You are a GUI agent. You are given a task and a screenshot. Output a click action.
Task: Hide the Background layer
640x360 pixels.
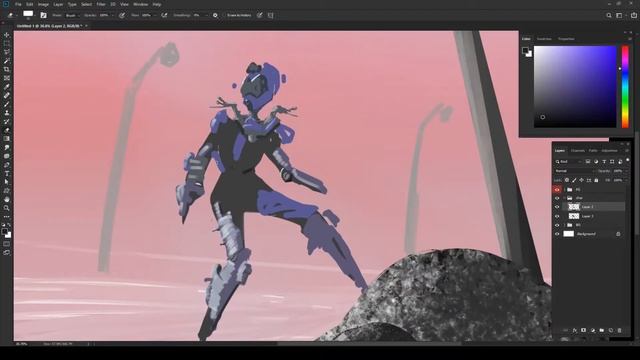click(x=557, y=234)
